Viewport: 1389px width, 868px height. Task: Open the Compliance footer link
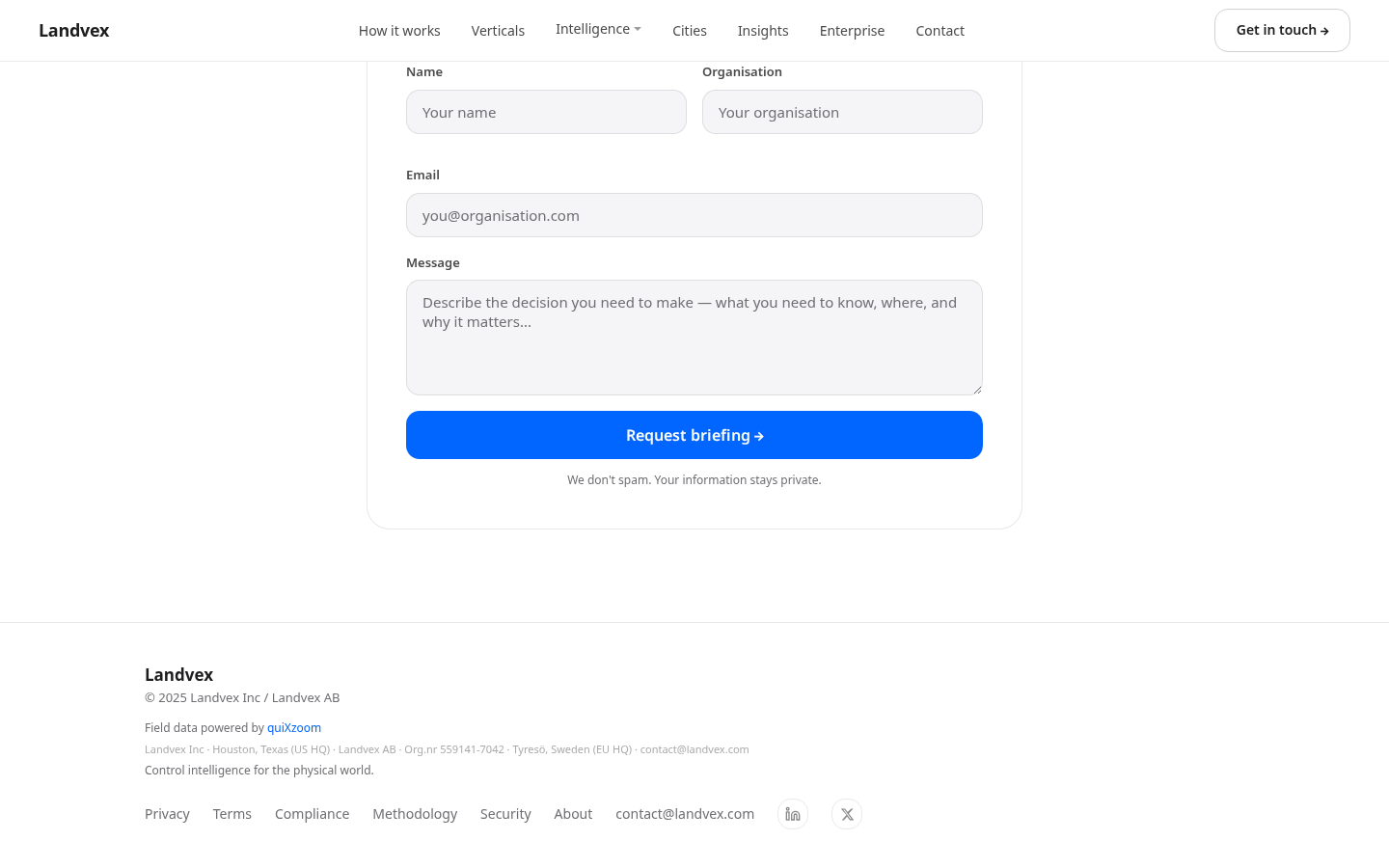pyautogui.click(x=312, y=814)
